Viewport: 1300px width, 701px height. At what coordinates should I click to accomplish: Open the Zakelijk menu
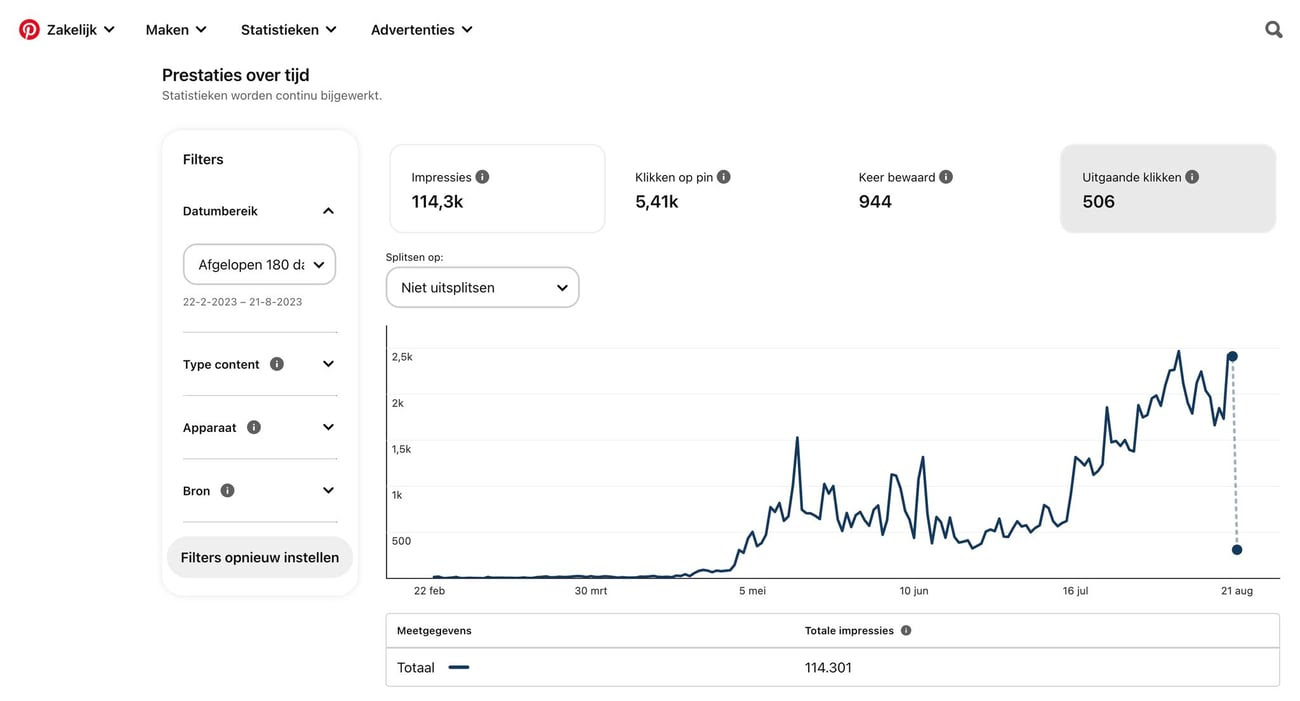click(x=80, y=30)
